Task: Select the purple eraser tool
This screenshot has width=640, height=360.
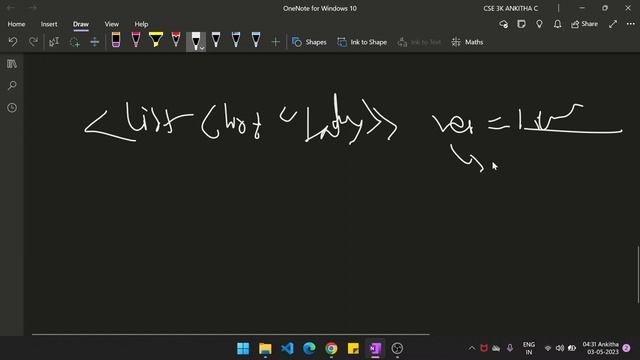Action: point(116,40)
